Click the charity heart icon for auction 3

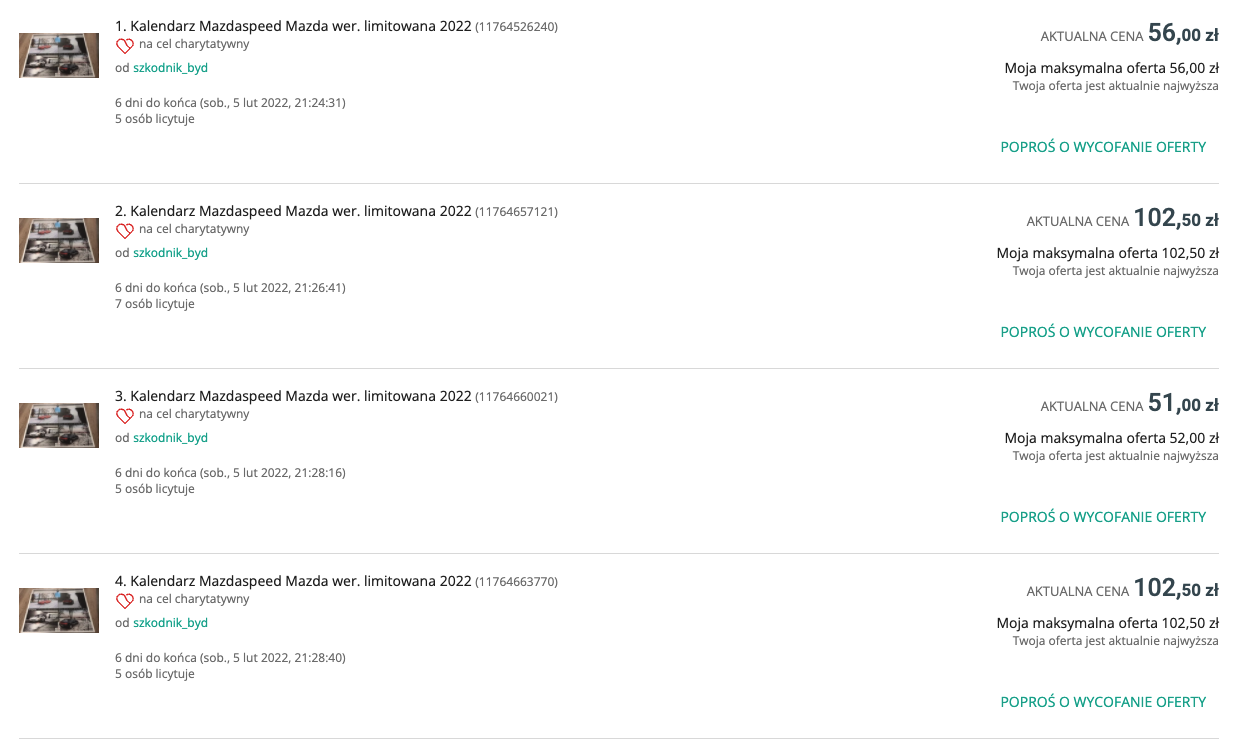point(125,415)
